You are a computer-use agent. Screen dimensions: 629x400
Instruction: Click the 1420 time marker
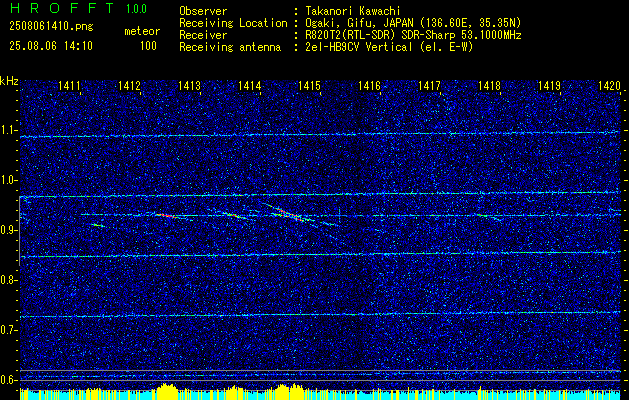coord(609,85)
